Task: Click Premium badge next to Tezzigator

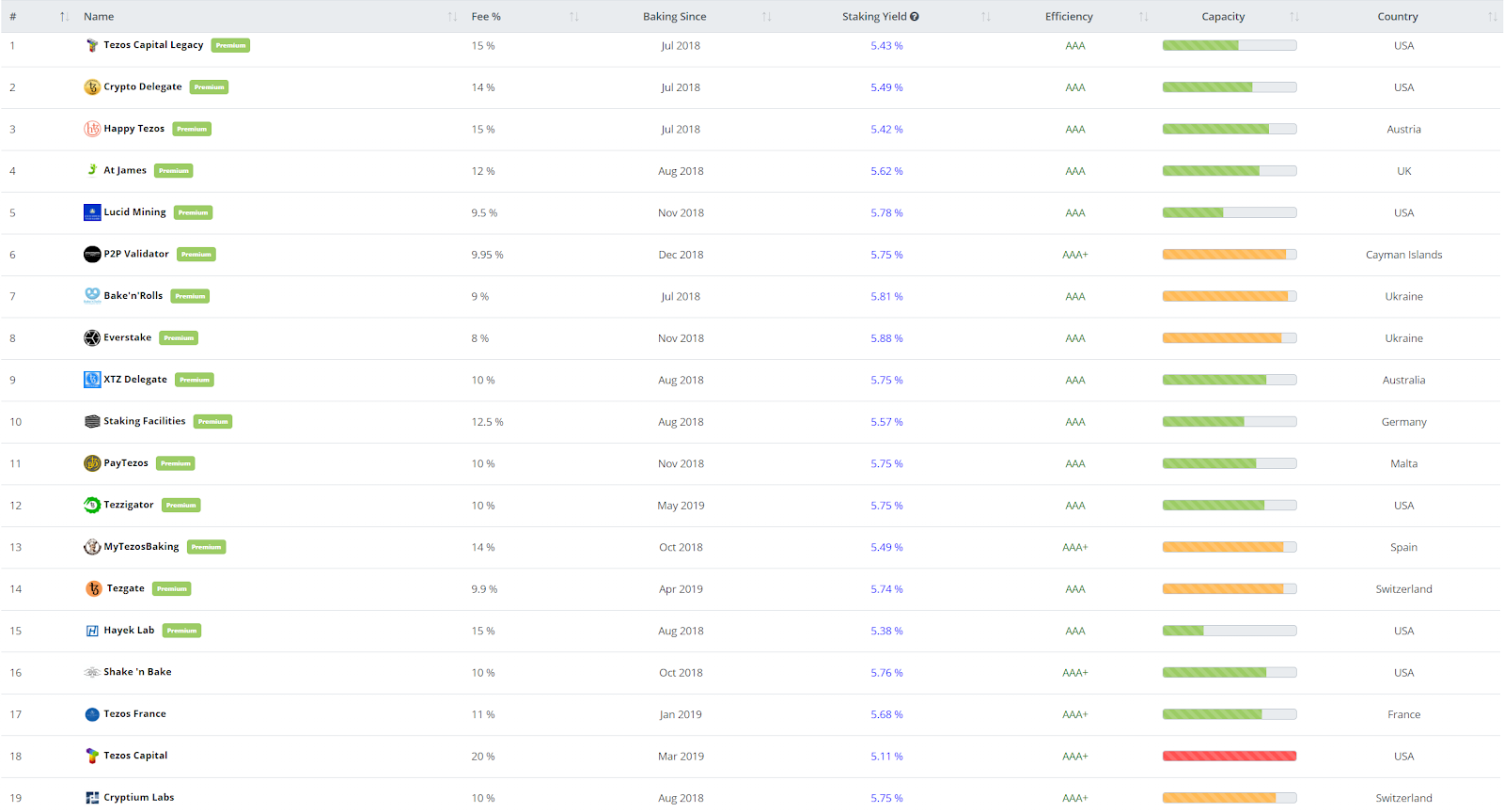Action: [x=181, y=505]
